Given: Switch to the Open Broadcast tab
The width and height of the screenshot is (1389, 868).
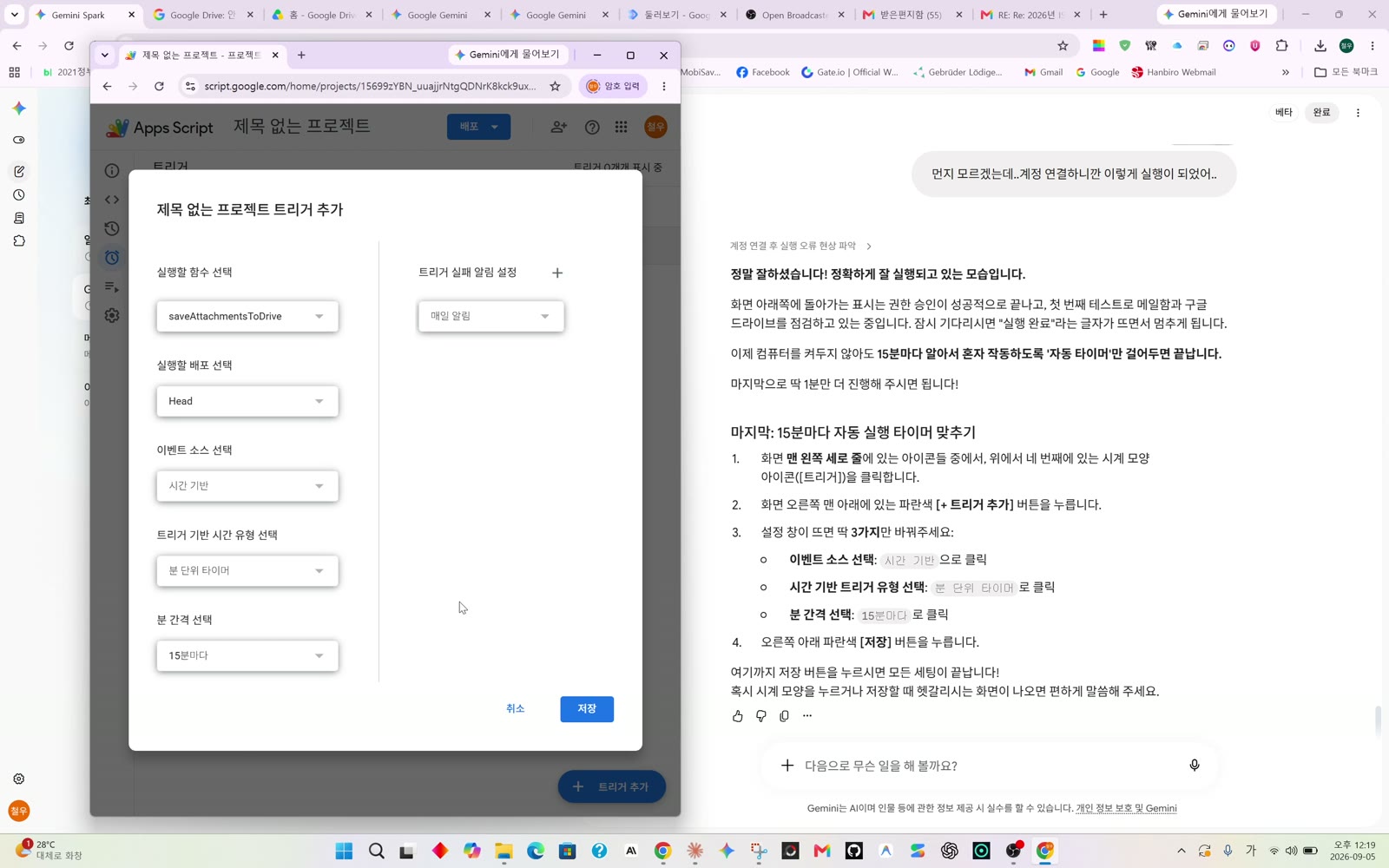Looking at the screenshot, I should [794, 15].
